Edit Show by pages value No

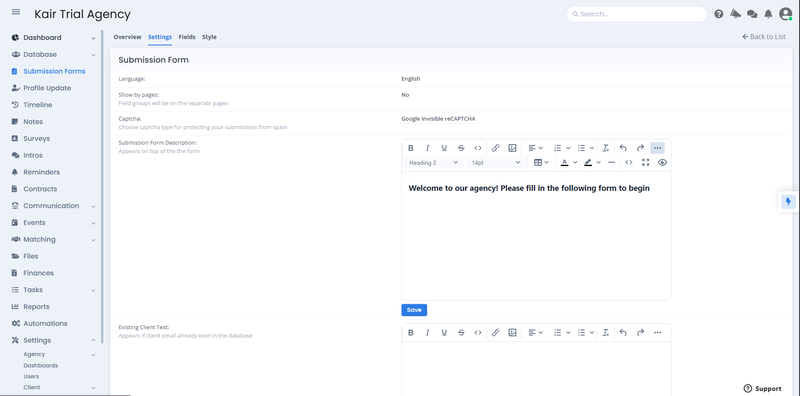click(405, 95)
